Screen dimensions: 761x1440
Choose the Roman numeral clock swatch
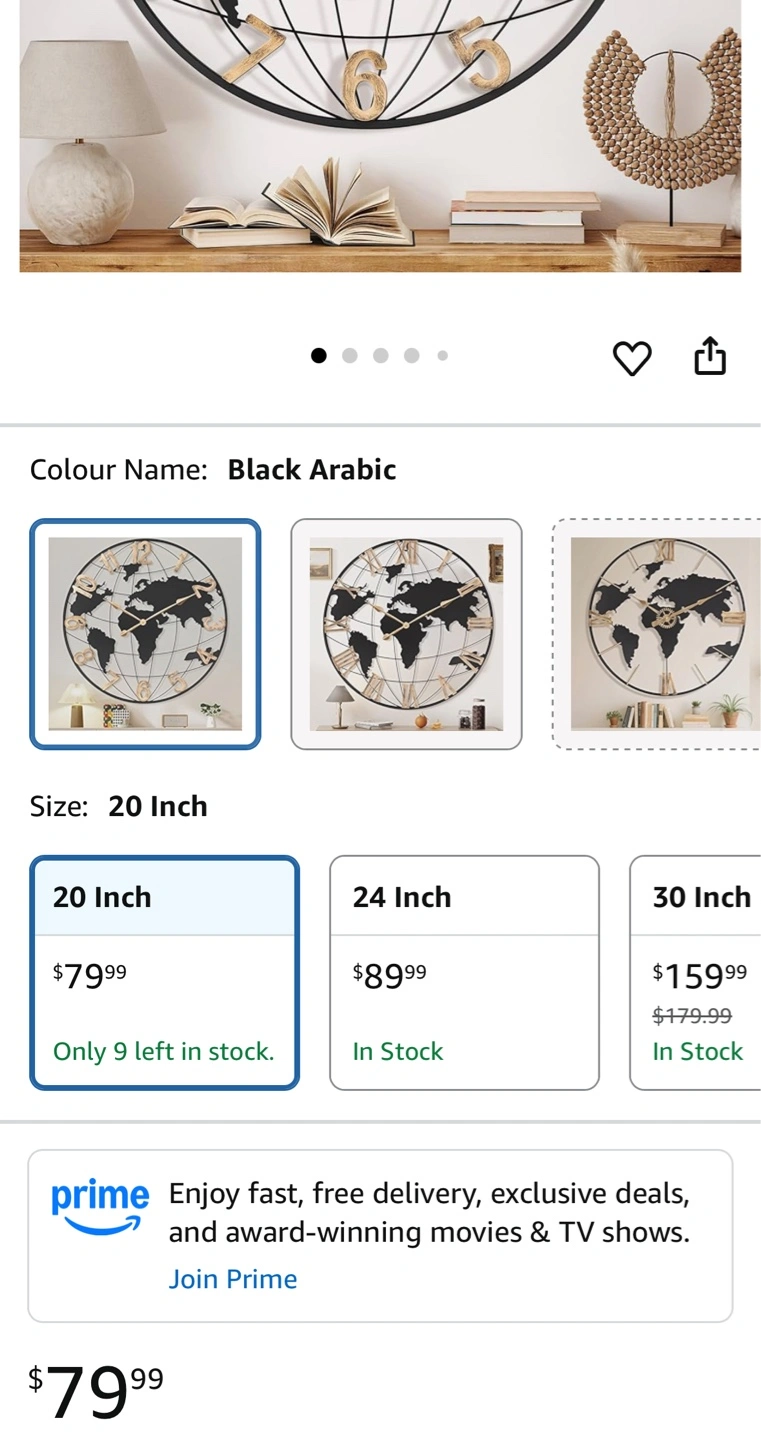click(x=406, y=634)
